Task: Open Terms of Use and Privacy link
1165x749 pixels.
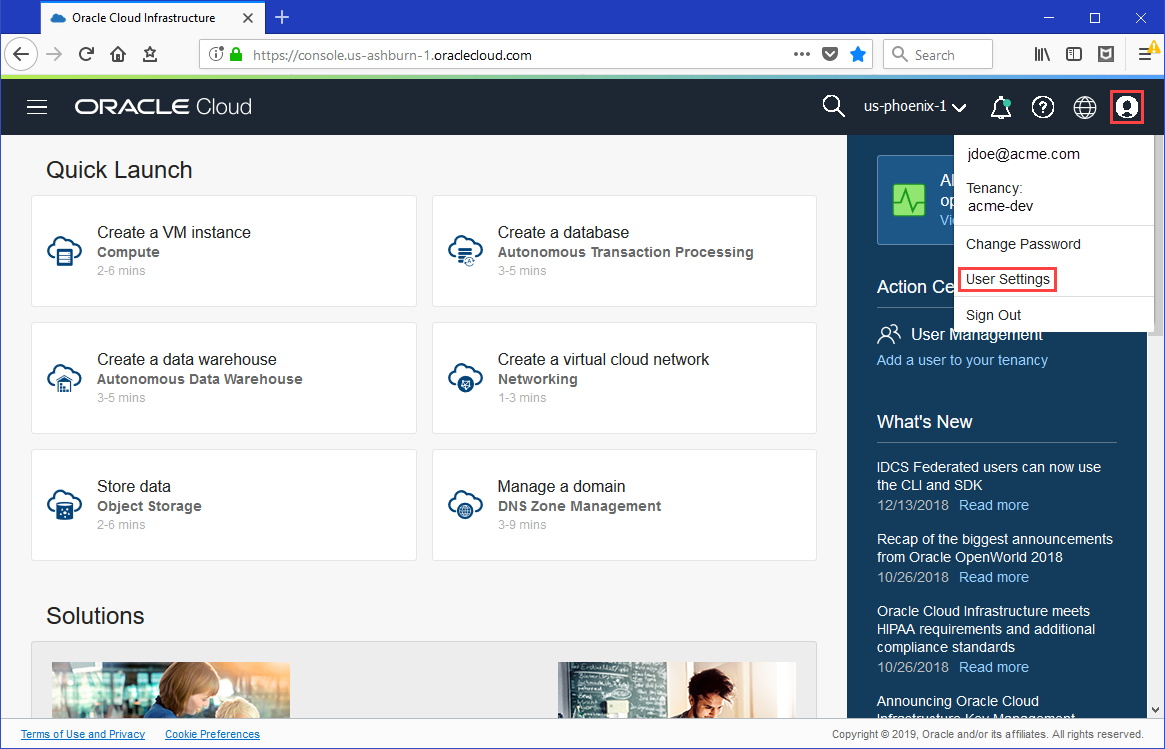Action: (82, 734)
